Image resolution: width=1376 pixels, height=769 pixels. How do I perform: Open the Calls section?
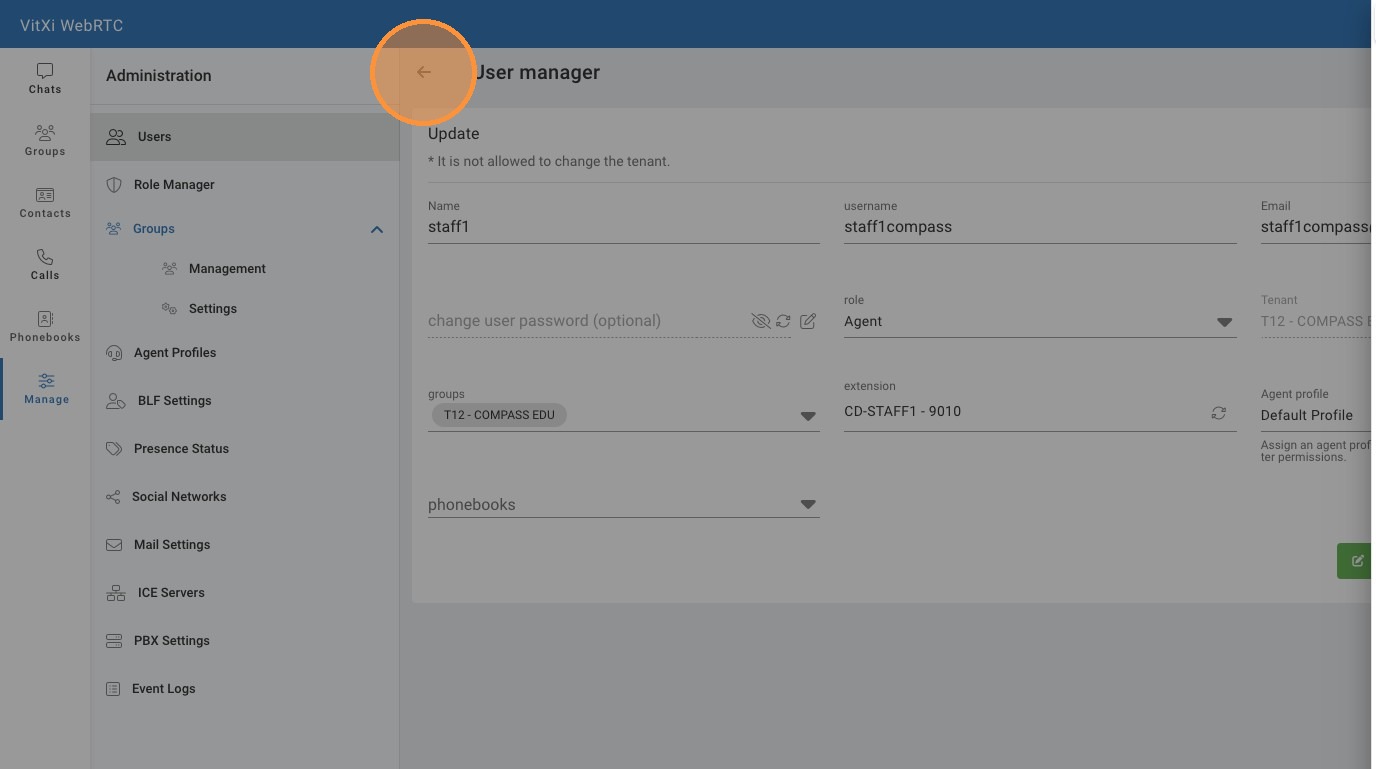(45, 264)
